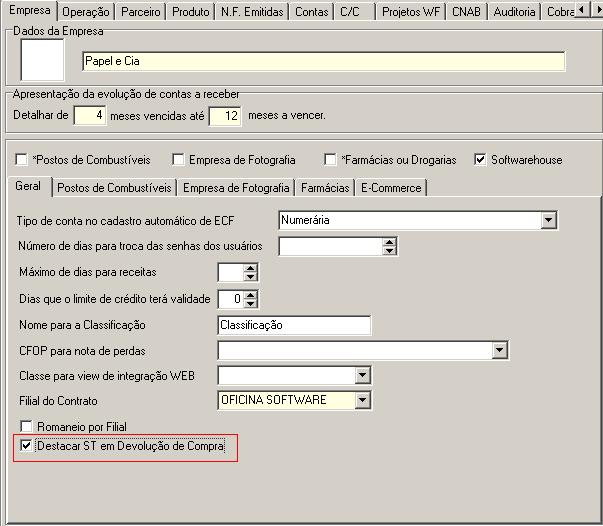Expand CFOP para nota de perdas dropdown
The image size is (603, 526).
click(x=499, y=350)
